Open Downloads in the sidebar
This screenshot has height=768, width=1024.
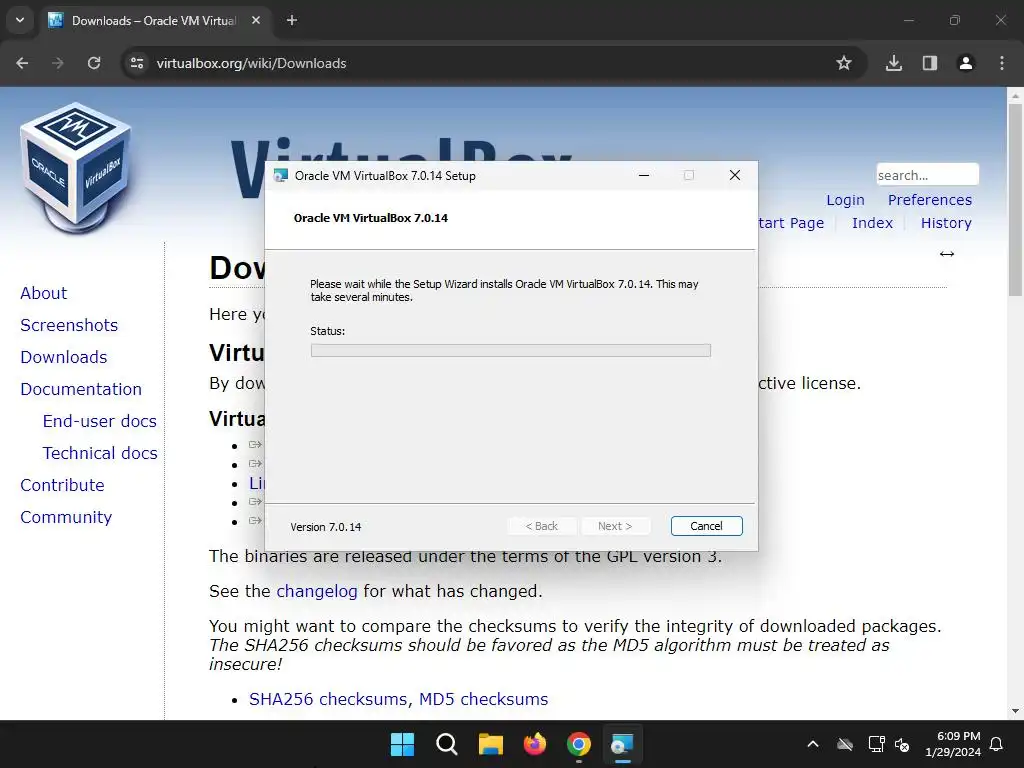click(x=63, y=357)
